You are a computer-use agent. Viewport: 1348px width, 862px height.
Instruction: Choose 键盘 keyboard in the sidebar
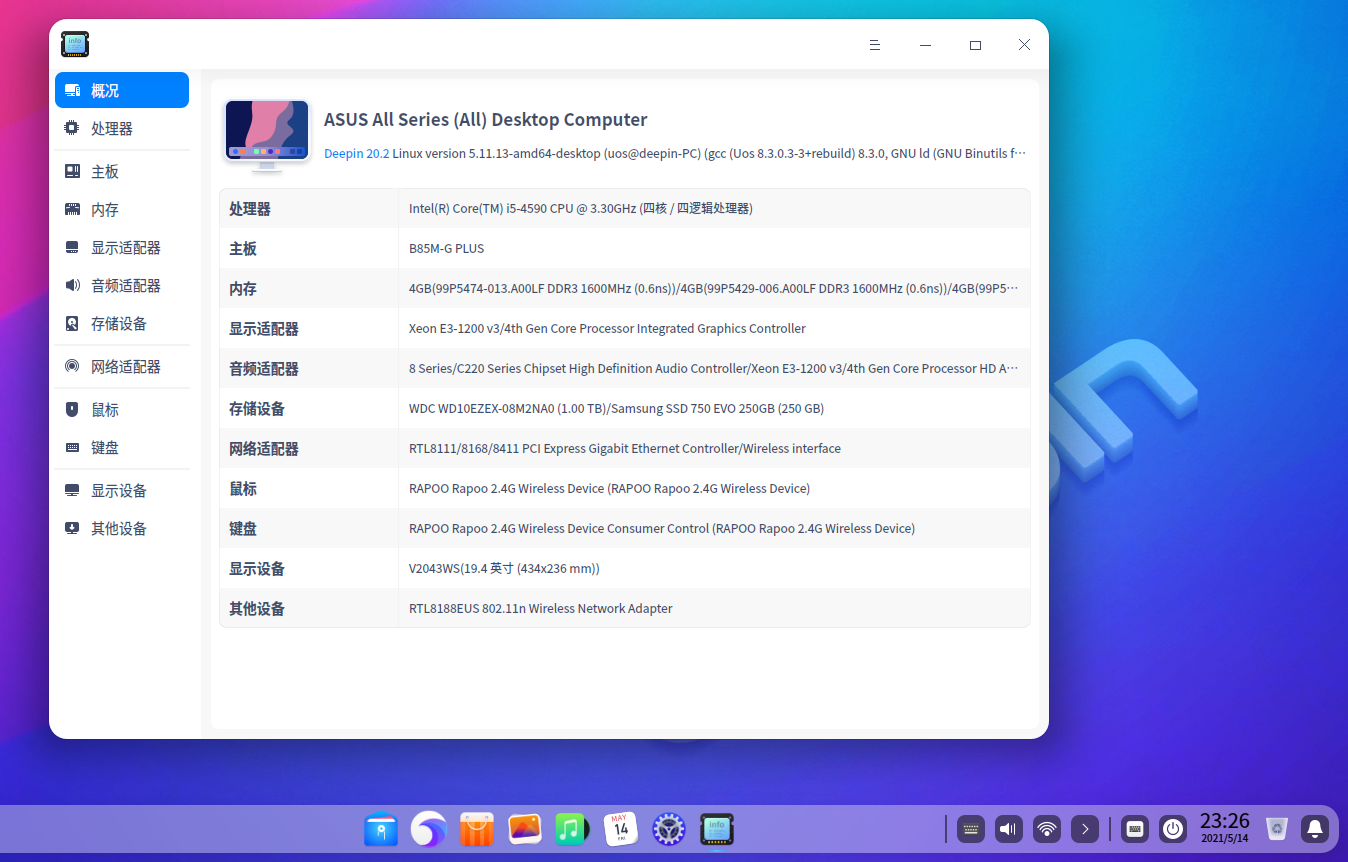click(122, 448)
